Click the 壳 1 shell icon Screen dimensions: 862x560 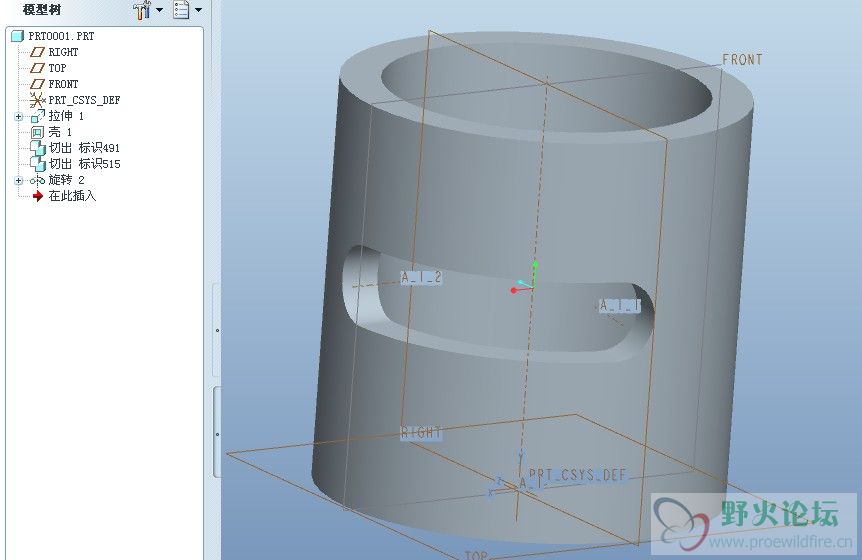tap(37, 132)
